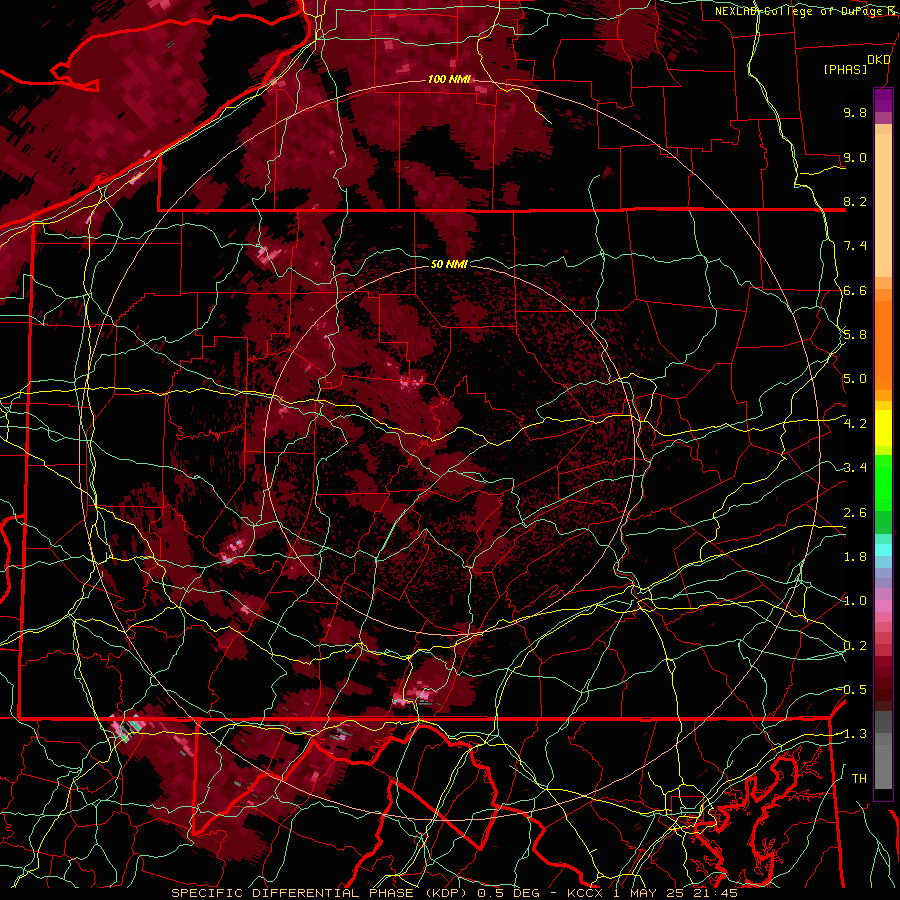
Task: Select the 5.8 value on the color scale
Action: coord(855,335)
